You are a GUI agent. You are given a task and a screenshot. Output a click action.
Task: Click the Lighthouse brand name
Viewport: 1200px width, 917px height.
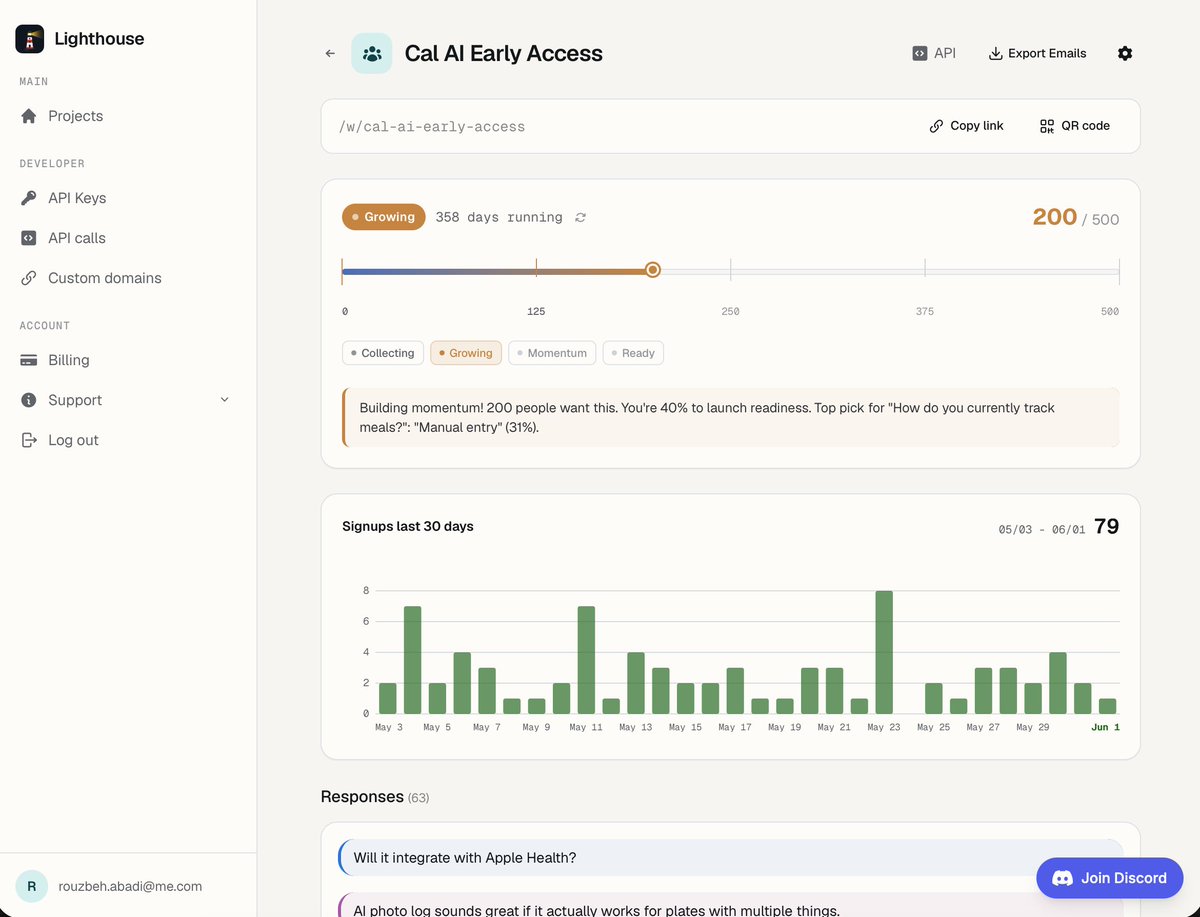(99, 39)
